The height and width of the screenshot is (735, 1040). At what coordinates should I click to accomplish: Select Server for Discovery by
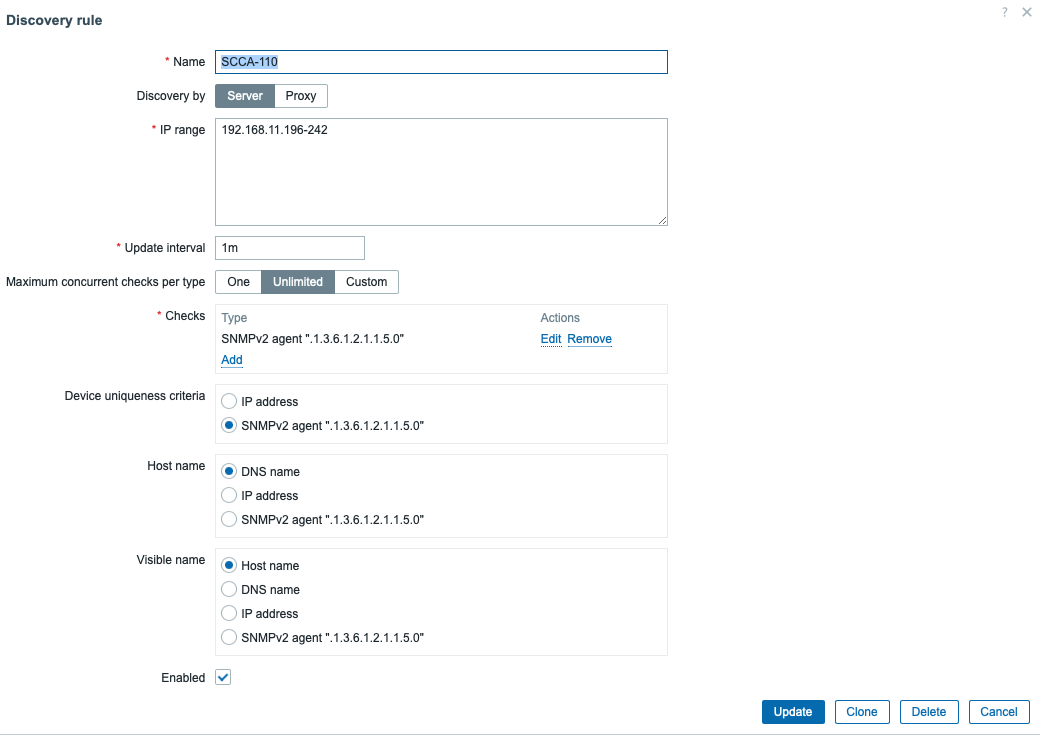pos(245,96)
